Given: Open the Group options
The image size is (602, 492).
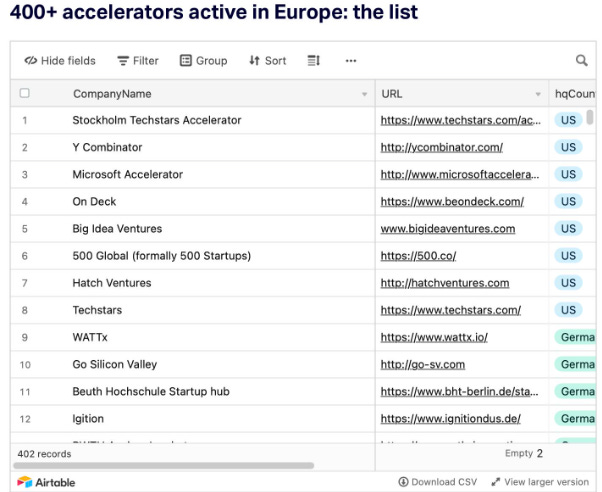Looking at the screenshot, I should point(203,61).
